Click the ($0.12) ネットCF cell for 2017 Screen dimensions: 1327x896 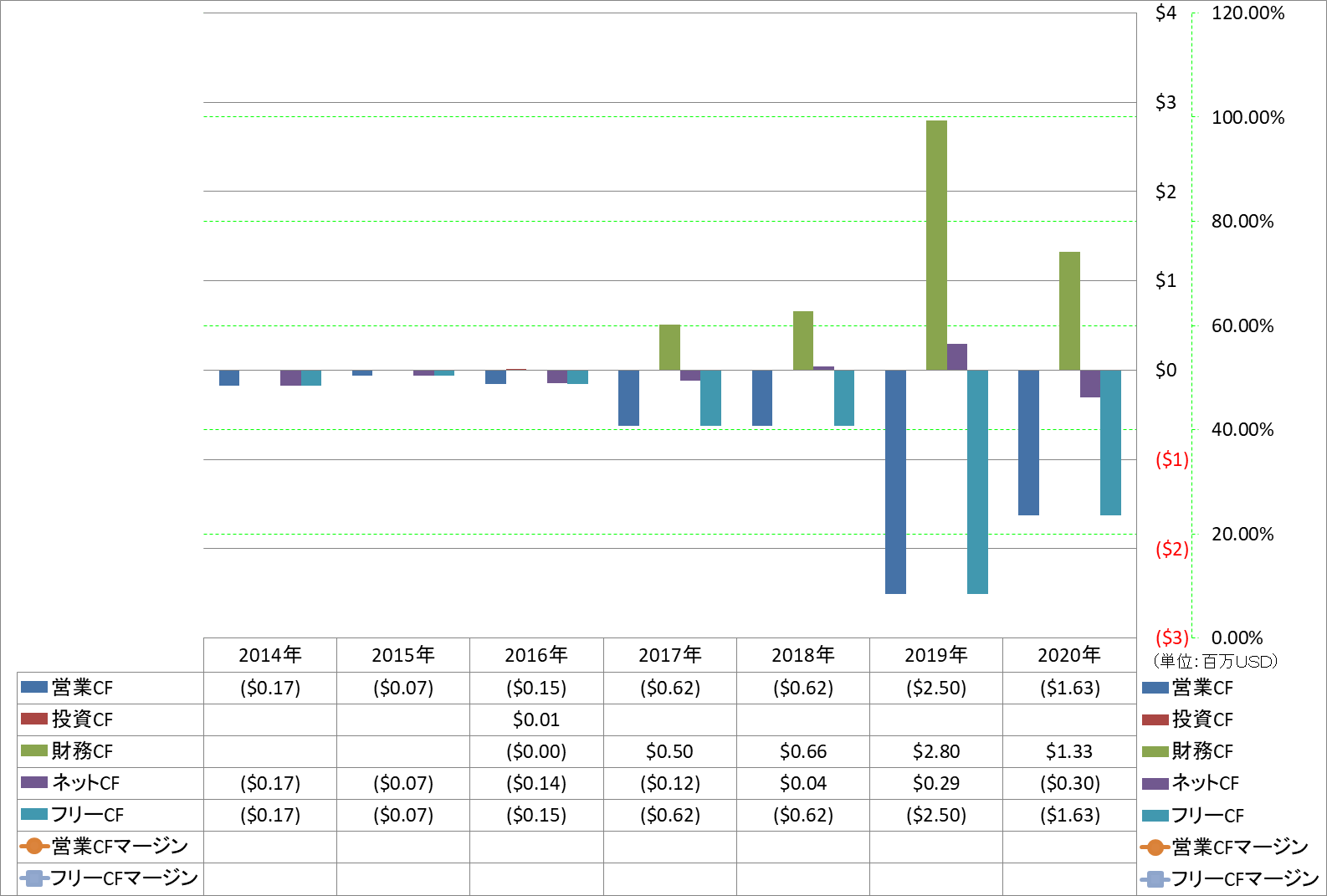point(670,783)
